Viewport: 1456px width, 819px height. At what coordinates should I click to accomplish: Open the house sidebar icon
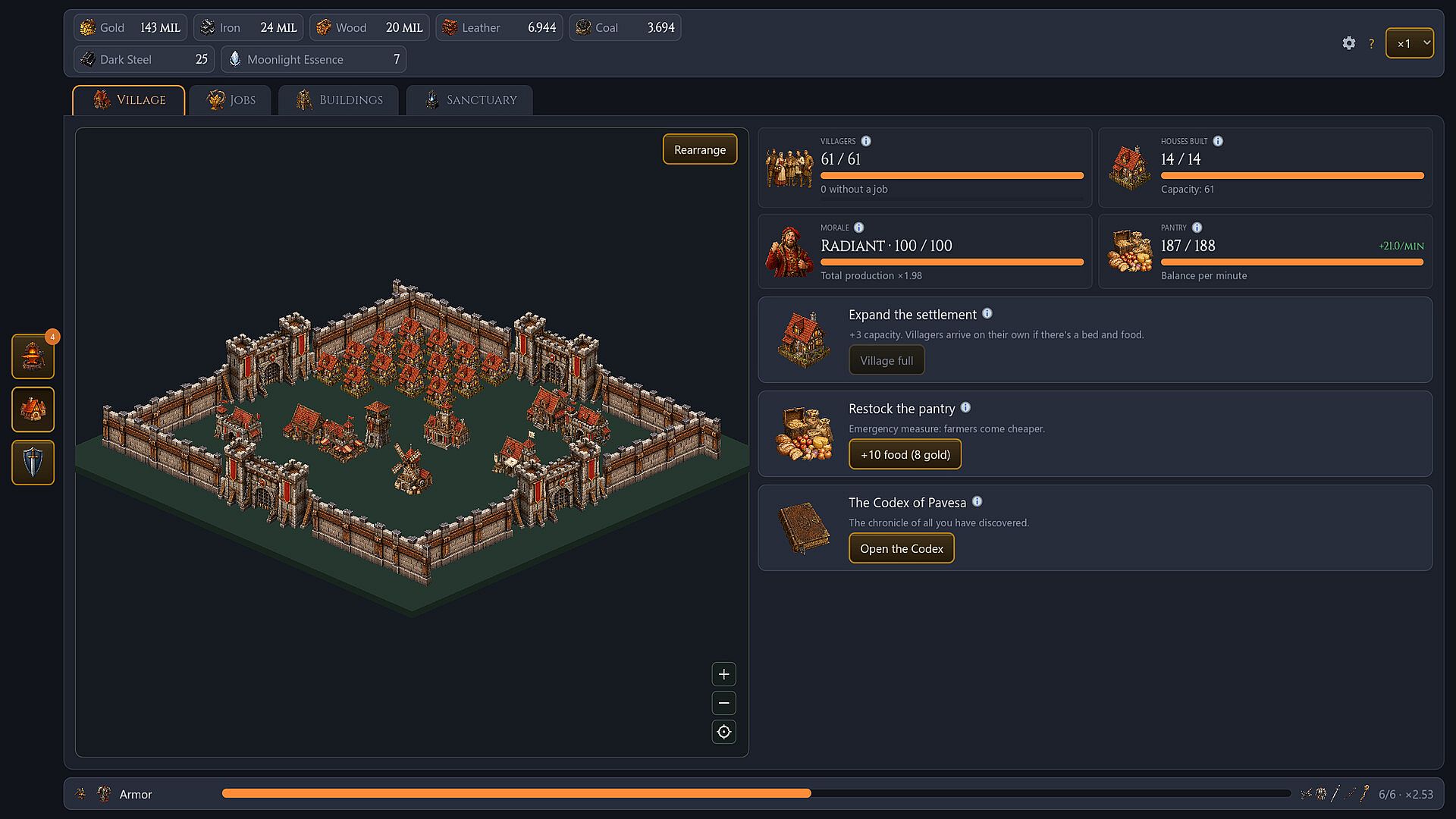(x=33, y=409)
